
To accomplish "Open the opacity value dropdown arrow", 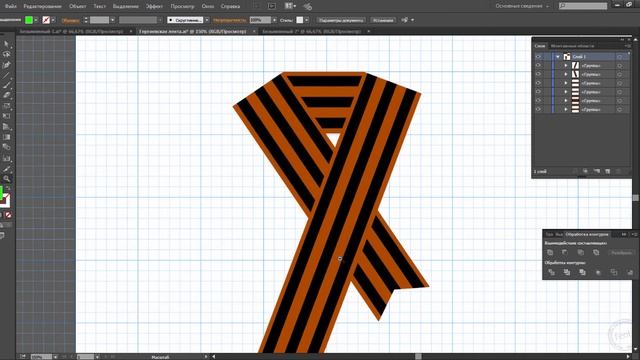I will click(x=274, y=20).
